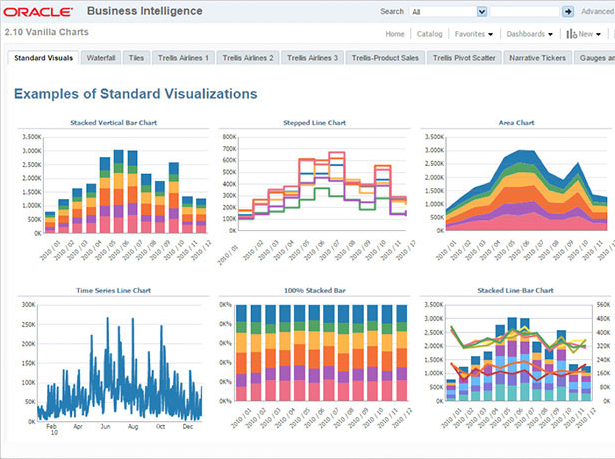Open the Catalog link
This screenshot has height=459, width=615.
click(x=429, y=34)
